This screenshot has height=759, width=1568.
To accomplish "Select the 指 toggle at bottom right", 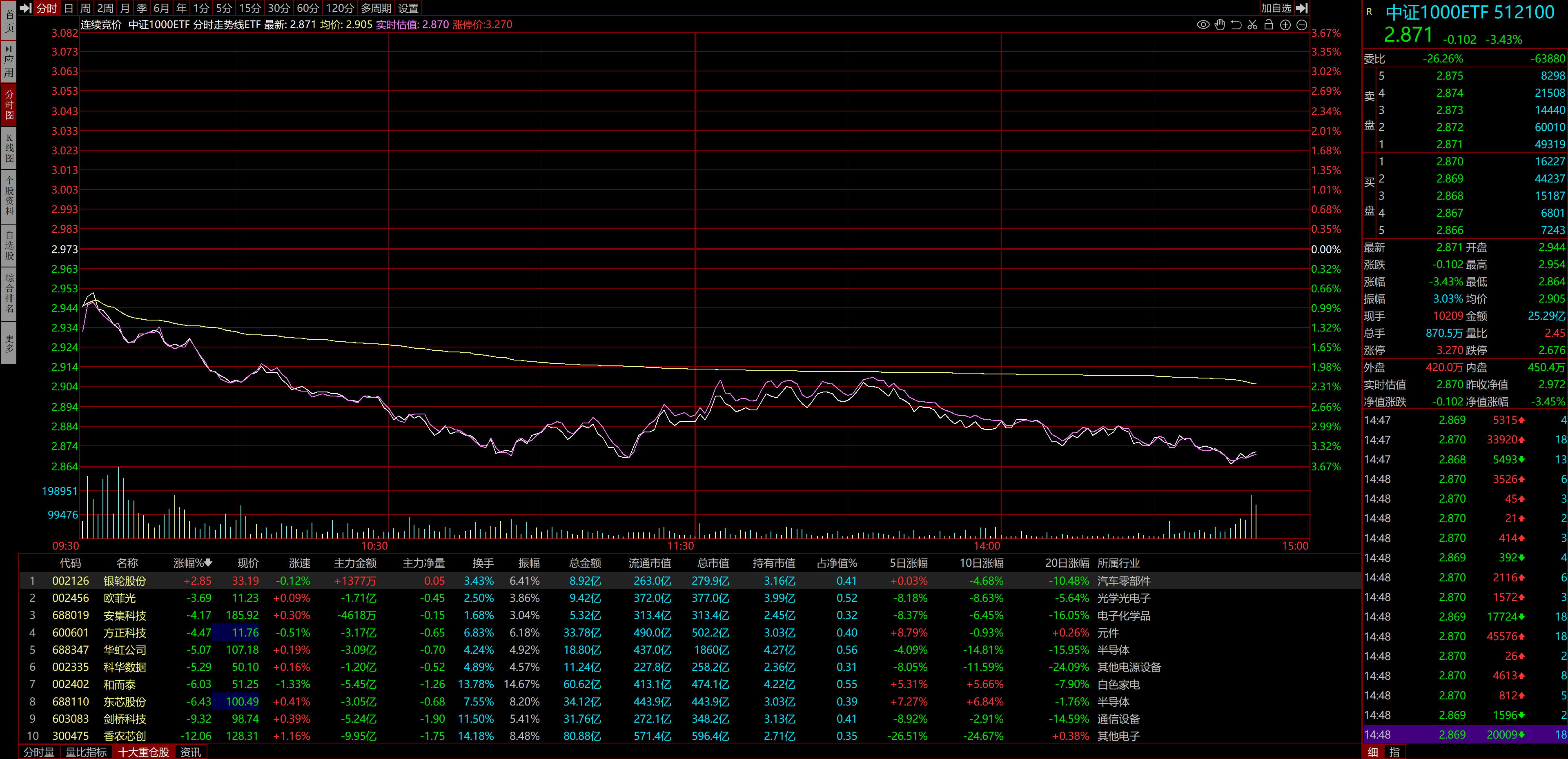I will click(1394, 752).
